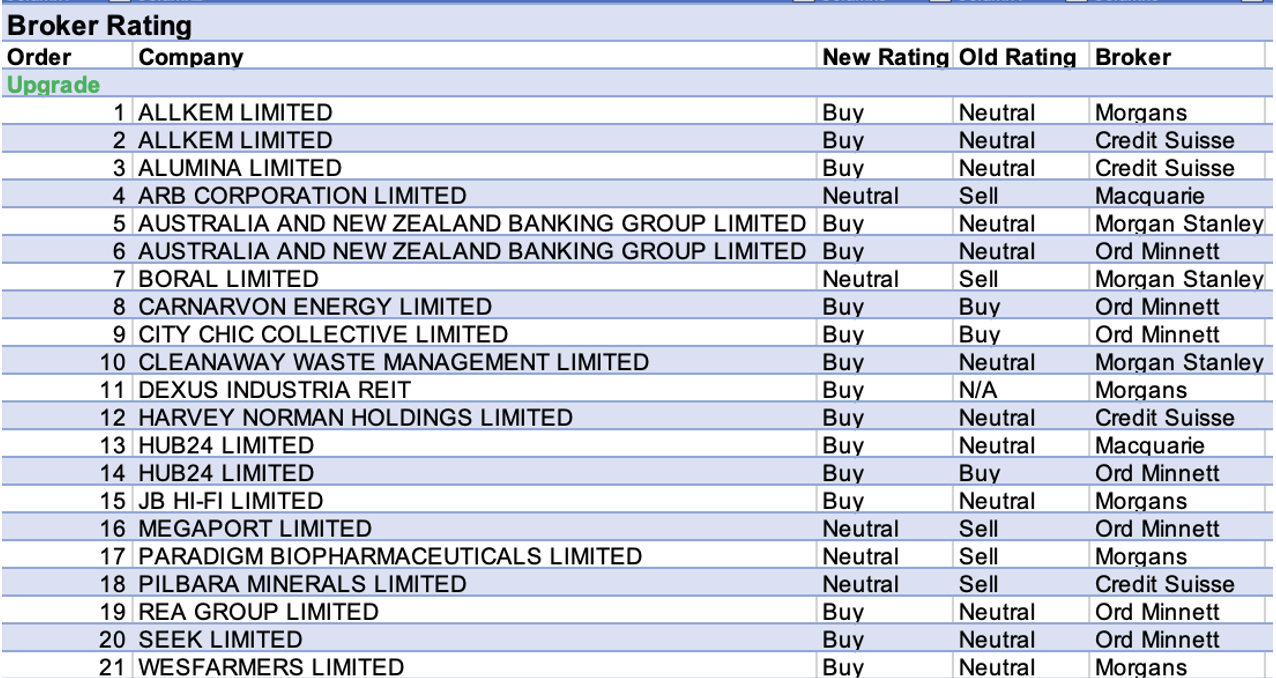Click the PILBARA MINERALS LIMITED cell
This screenshot has width=1276, height=678.
point(302,584)
